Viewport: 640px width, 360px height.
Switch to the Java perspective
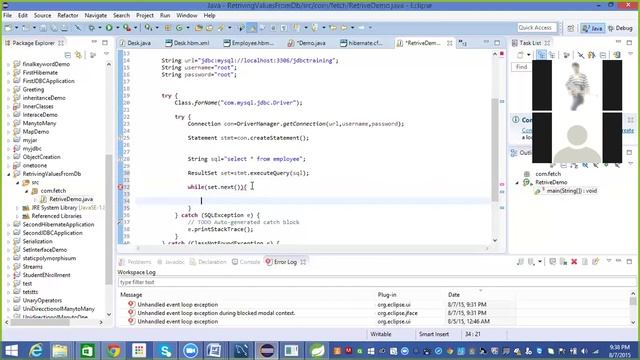(592, 28)
